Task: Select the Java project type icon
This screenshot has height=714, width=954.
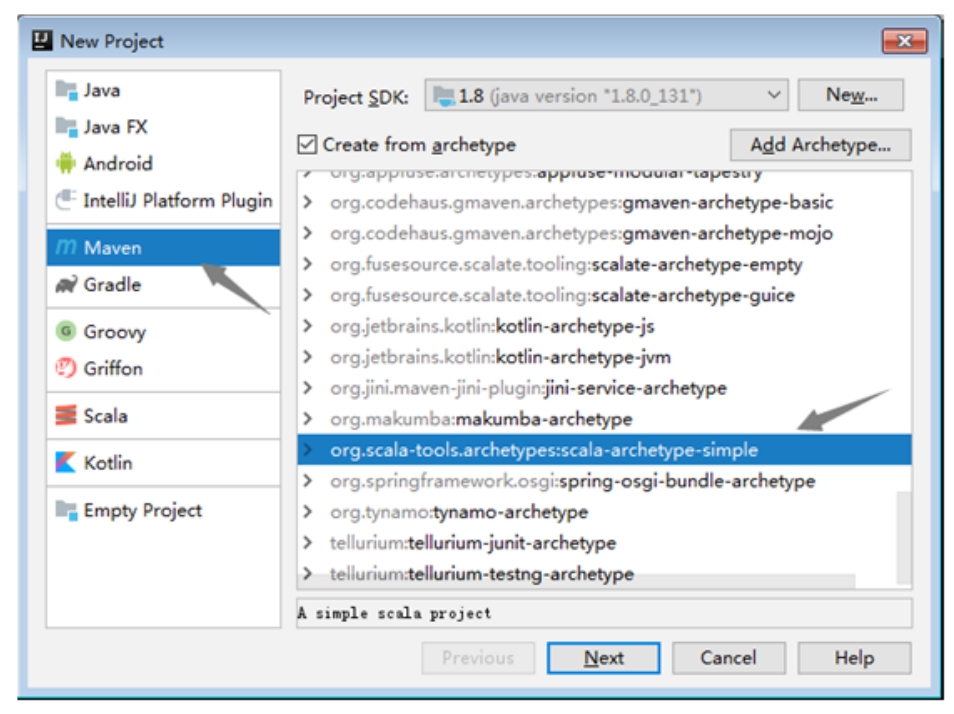Action: tap(66, 90)
